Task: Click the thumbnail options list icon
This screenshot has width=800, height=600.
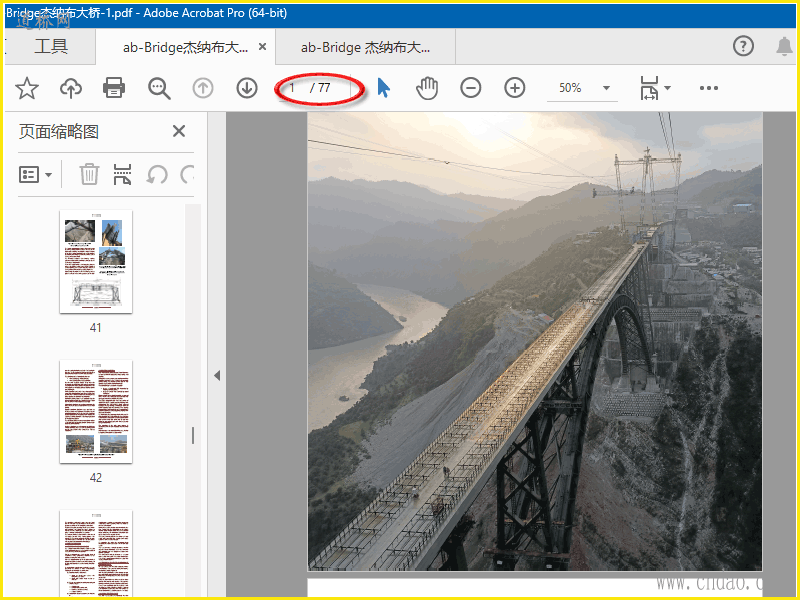Action: [x=29, y=174]
